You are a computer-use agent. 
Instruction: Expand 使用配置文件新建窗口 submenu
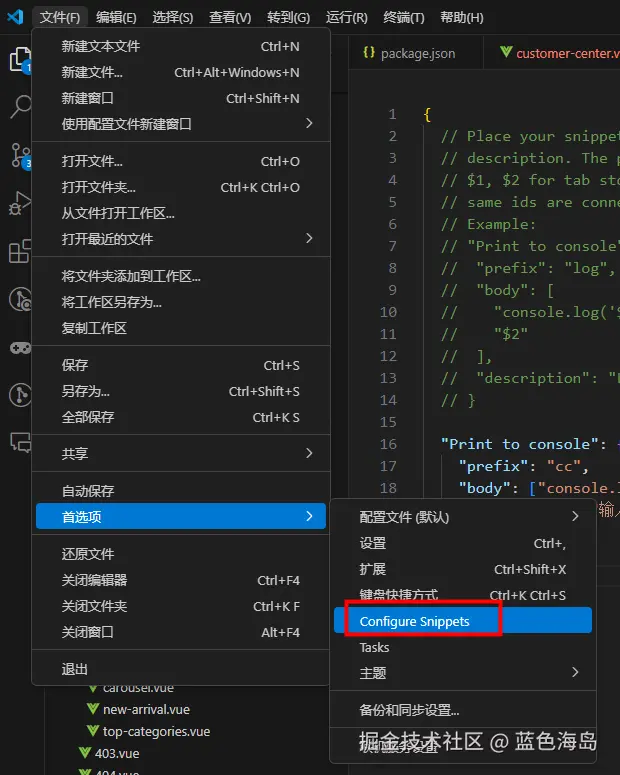[181, 124]
